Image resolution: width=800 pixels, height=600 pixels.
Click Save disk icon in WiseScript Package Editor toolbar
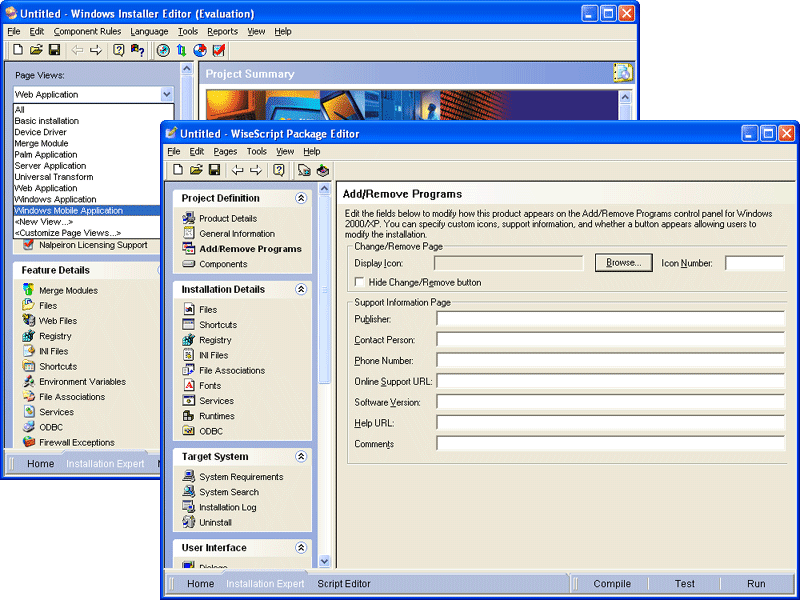pyautogui.click(x=214, y=170)
